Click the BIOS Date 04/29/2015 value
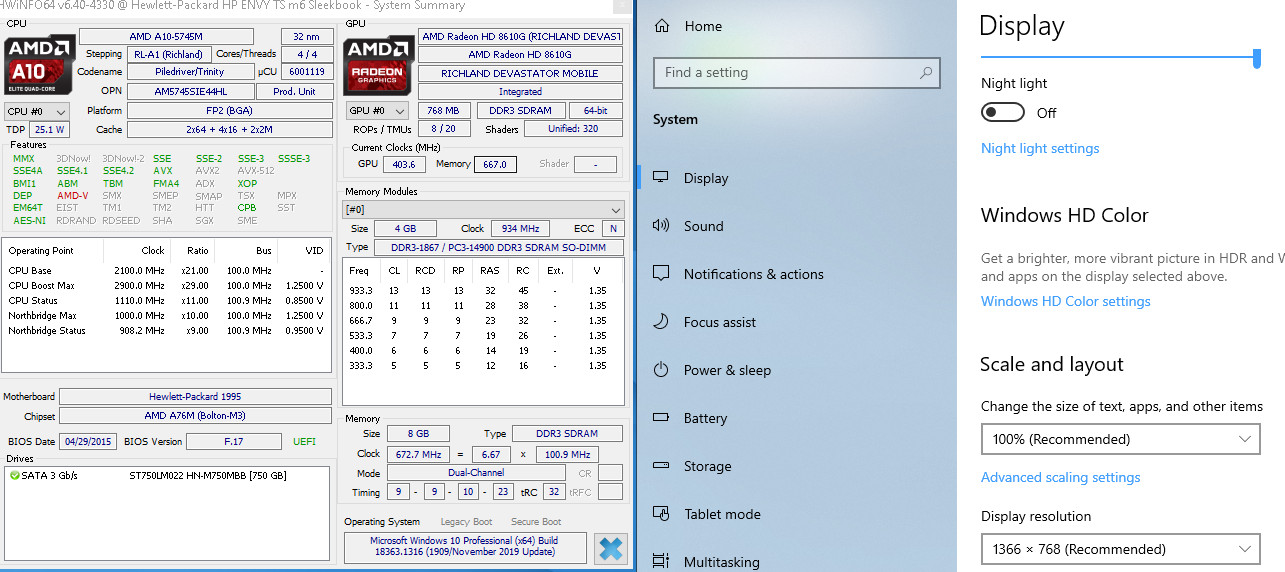Viewport: 1285px width, 572px height. coord(87,441)
